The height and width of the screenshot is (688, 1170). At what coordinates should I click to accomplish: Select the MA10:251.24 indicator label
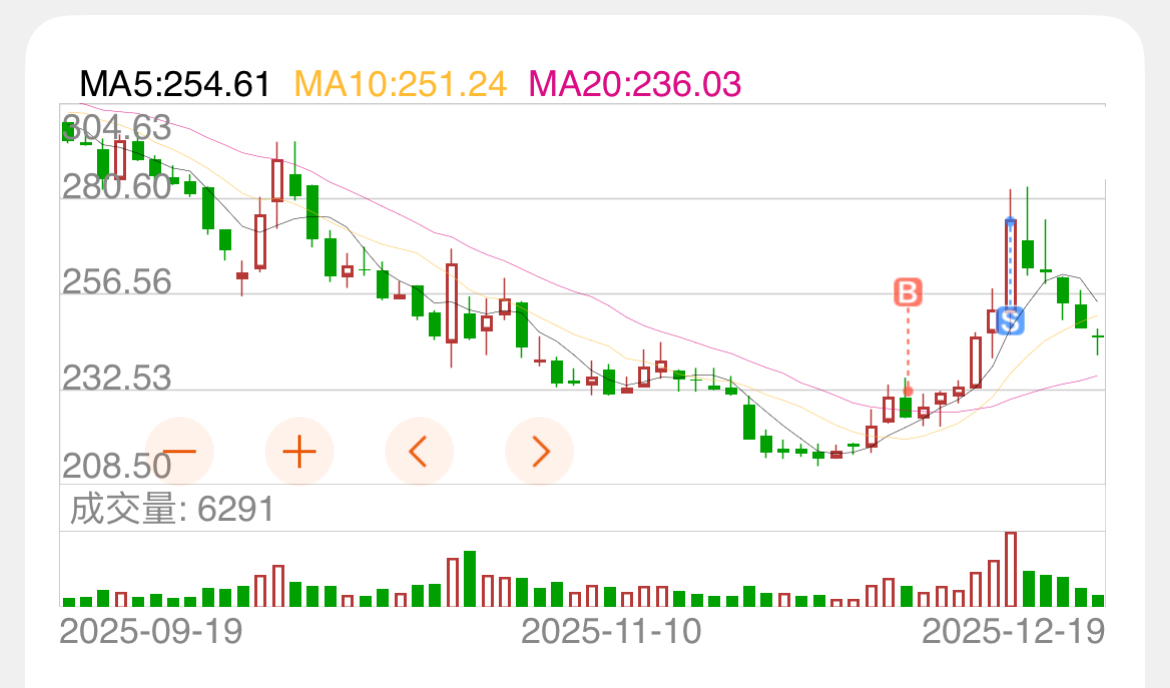pos(401,84)
